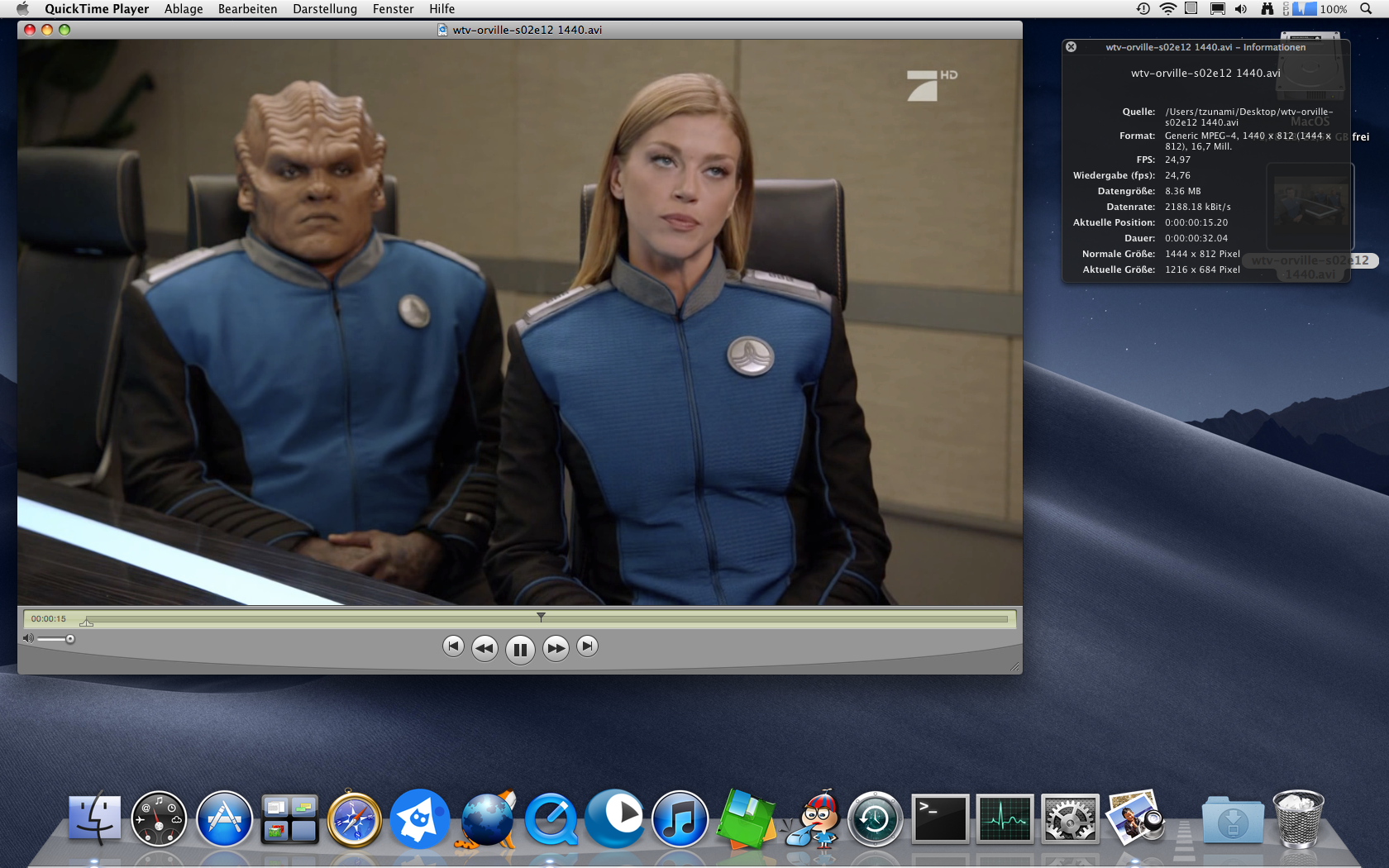Image resolution: width=1389 pixels, height=868 pixels.
Task: Open the Darstellung menu
Action: tap(325, 9)
